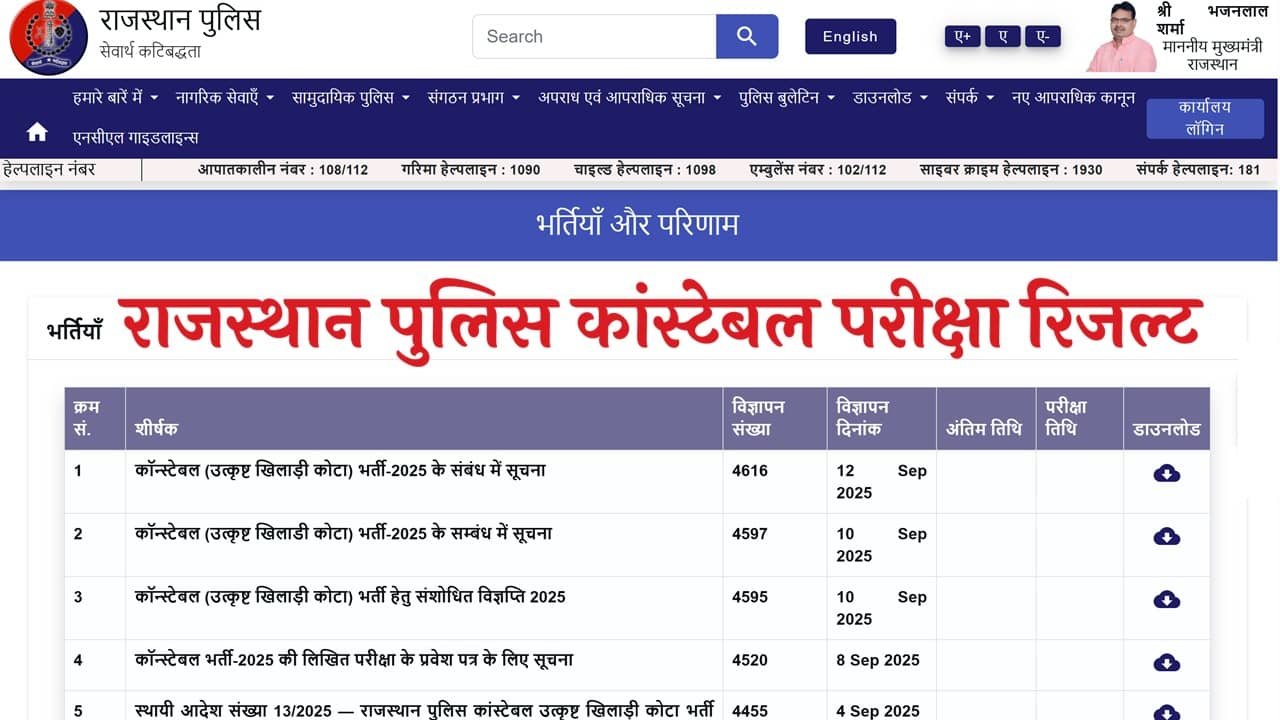The width and height of the screenshot is (1280, 720).
Task: Increase font size with ए+ button
Action: [962, 37]
